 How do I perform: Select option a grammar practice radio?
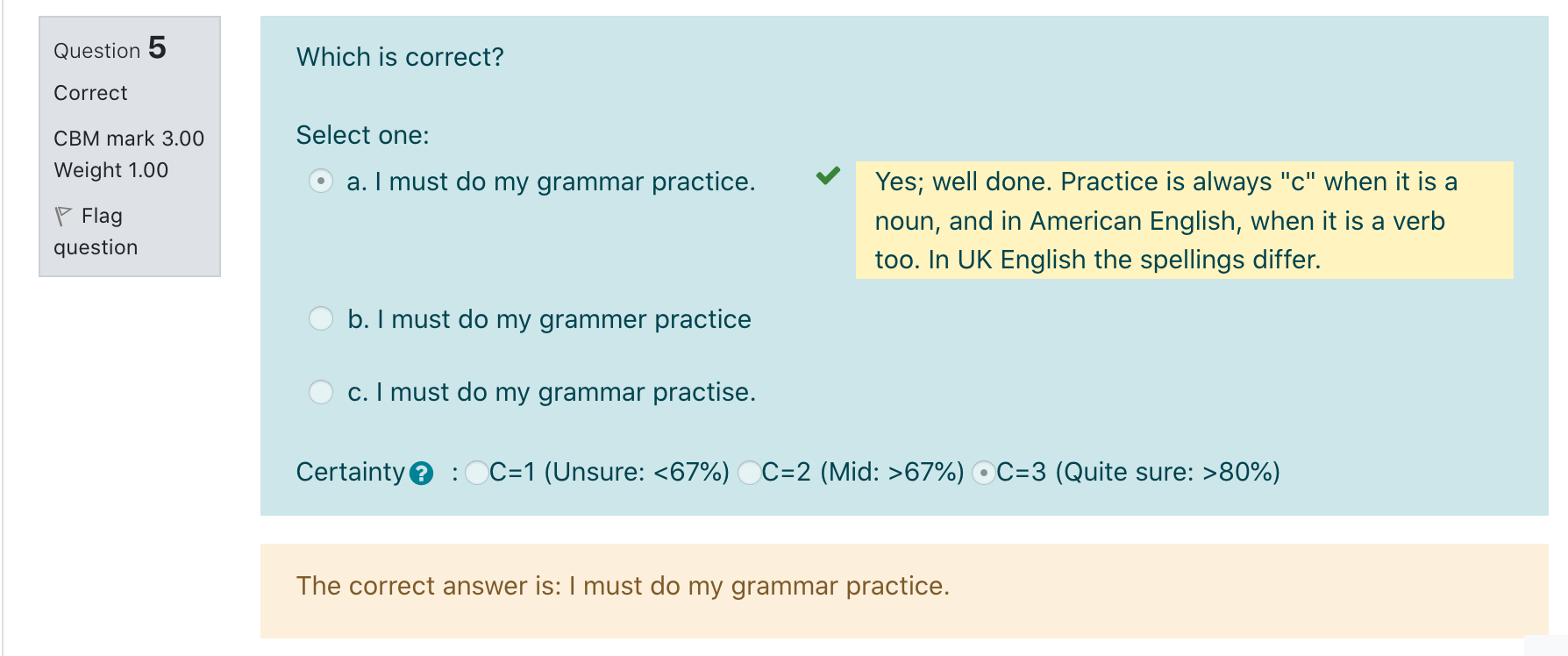321,182
